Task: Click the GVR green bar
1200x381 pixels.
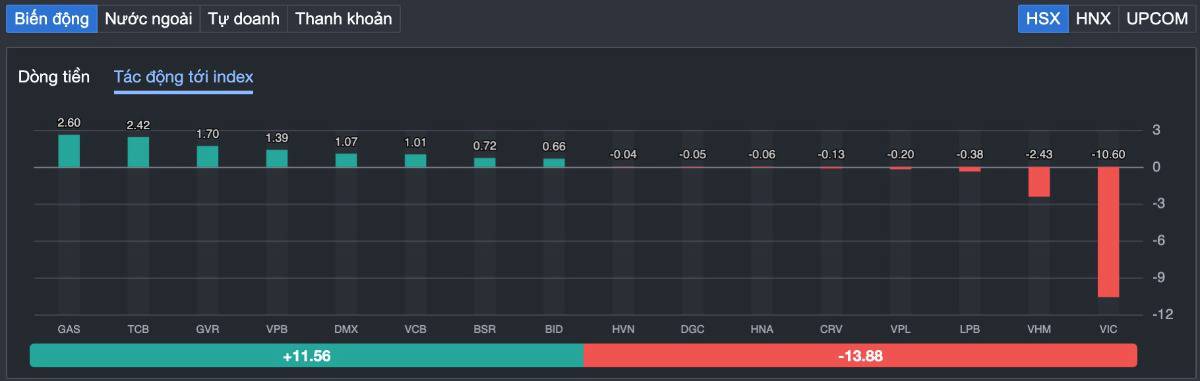Action: pyautogui.click(x=207, y=156)
